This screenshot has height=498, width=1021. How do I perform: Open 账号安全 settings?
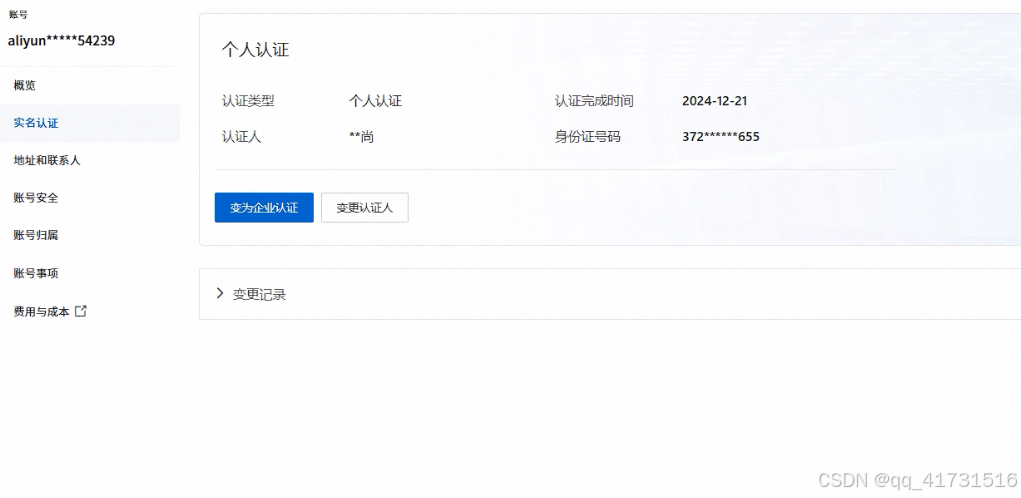pyautogui.click(x=36, y=198)
